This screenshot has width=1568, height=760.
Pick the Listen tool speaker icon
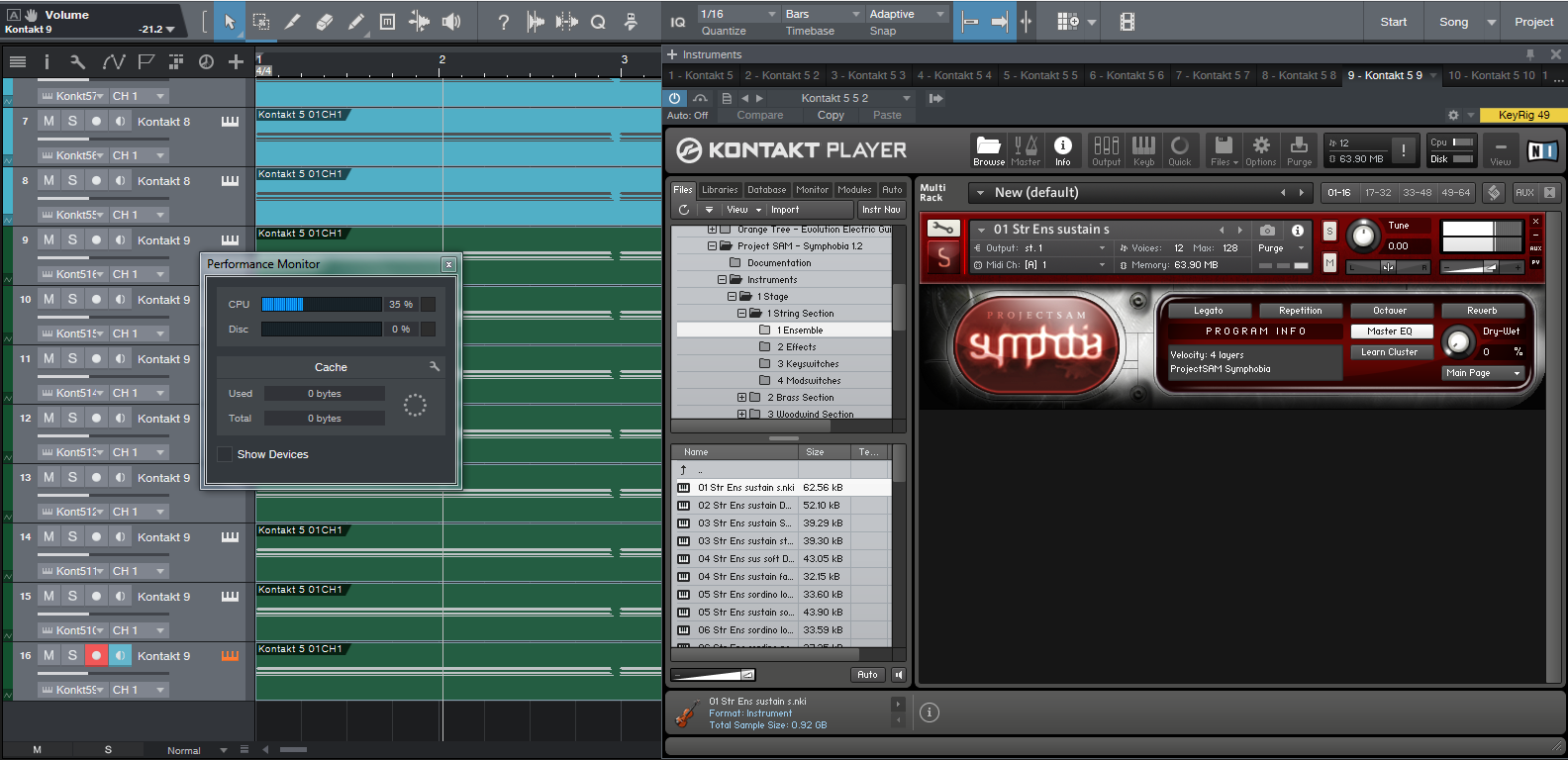coord(451,22)
